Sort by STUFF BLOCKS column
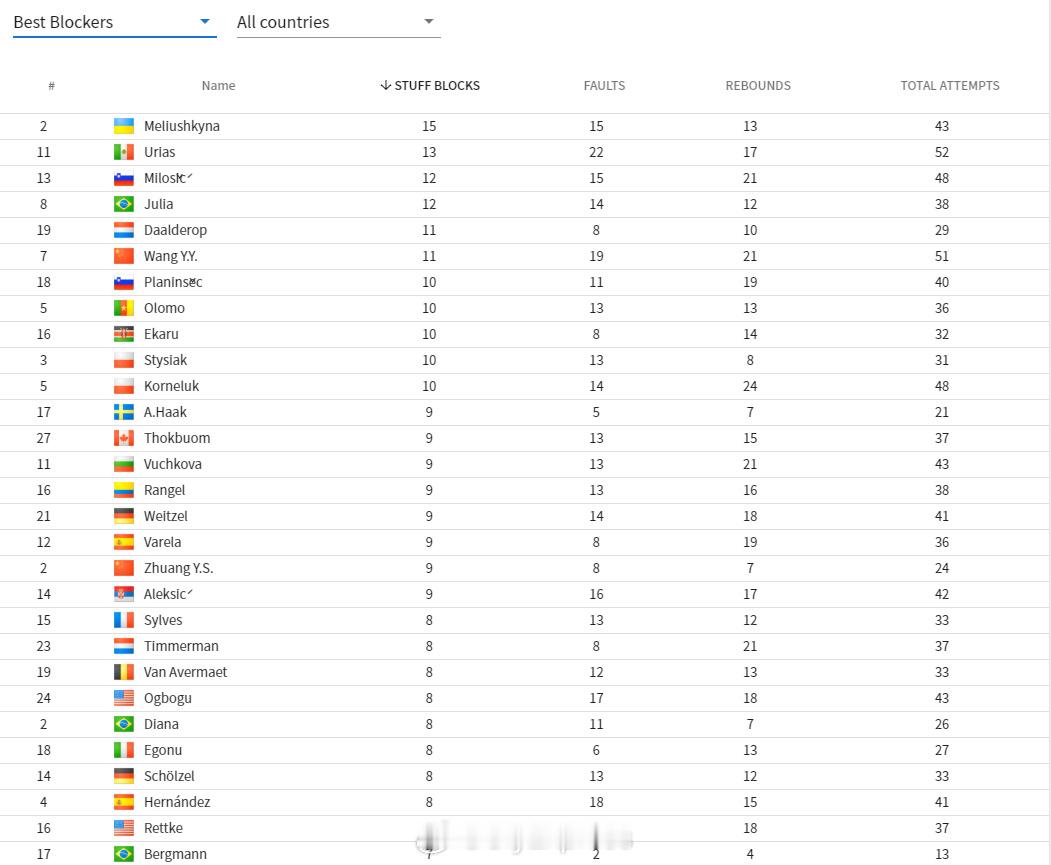The height and width of the screenshot is (865, 1051). (x=430, y=86)
